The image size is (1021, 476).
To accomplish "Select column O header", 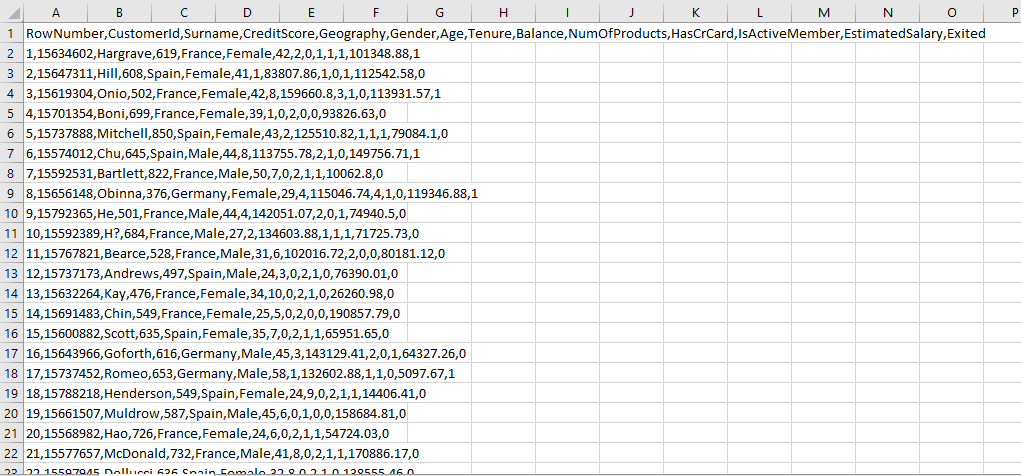I will [952, 12].
